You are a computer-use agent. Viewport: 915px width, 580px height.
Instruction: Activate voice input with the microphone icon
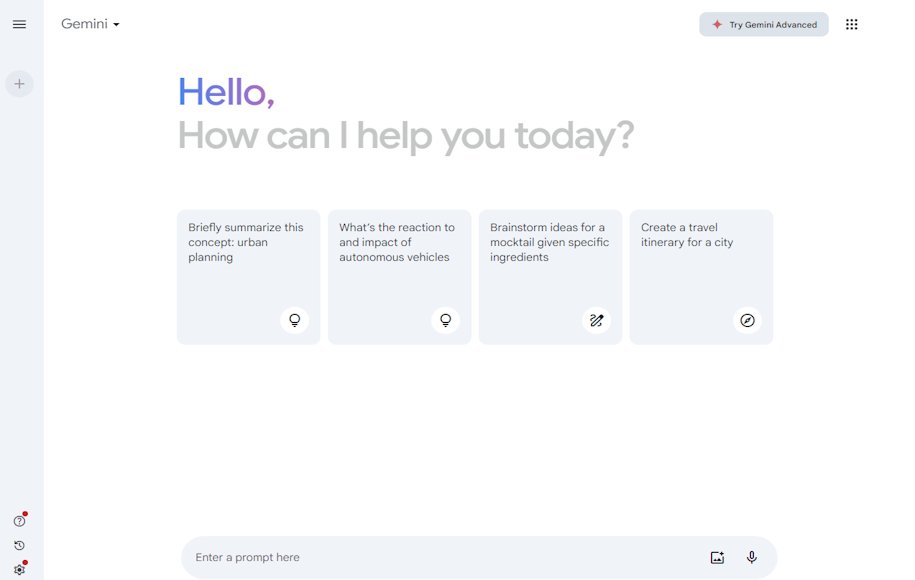751,557
